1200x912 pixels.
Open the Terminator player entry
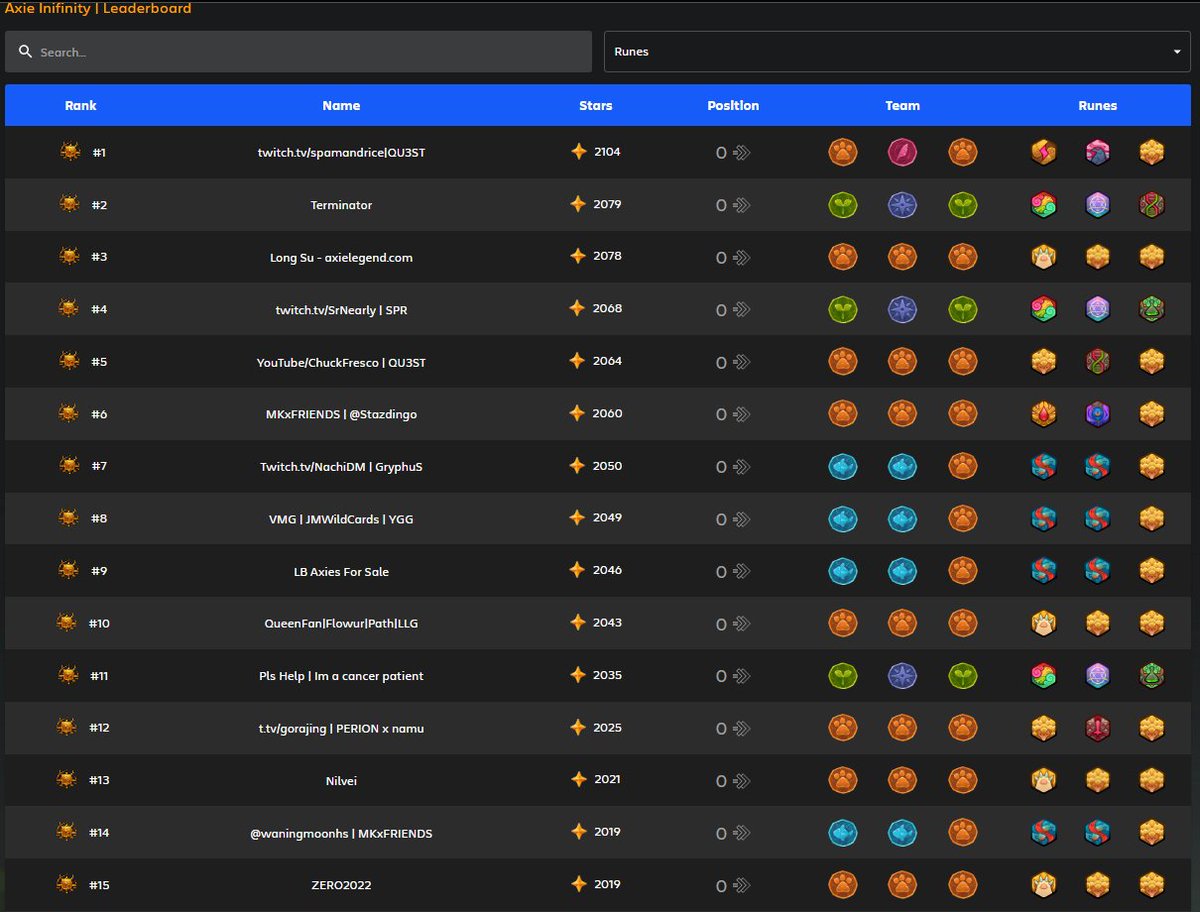341,205
